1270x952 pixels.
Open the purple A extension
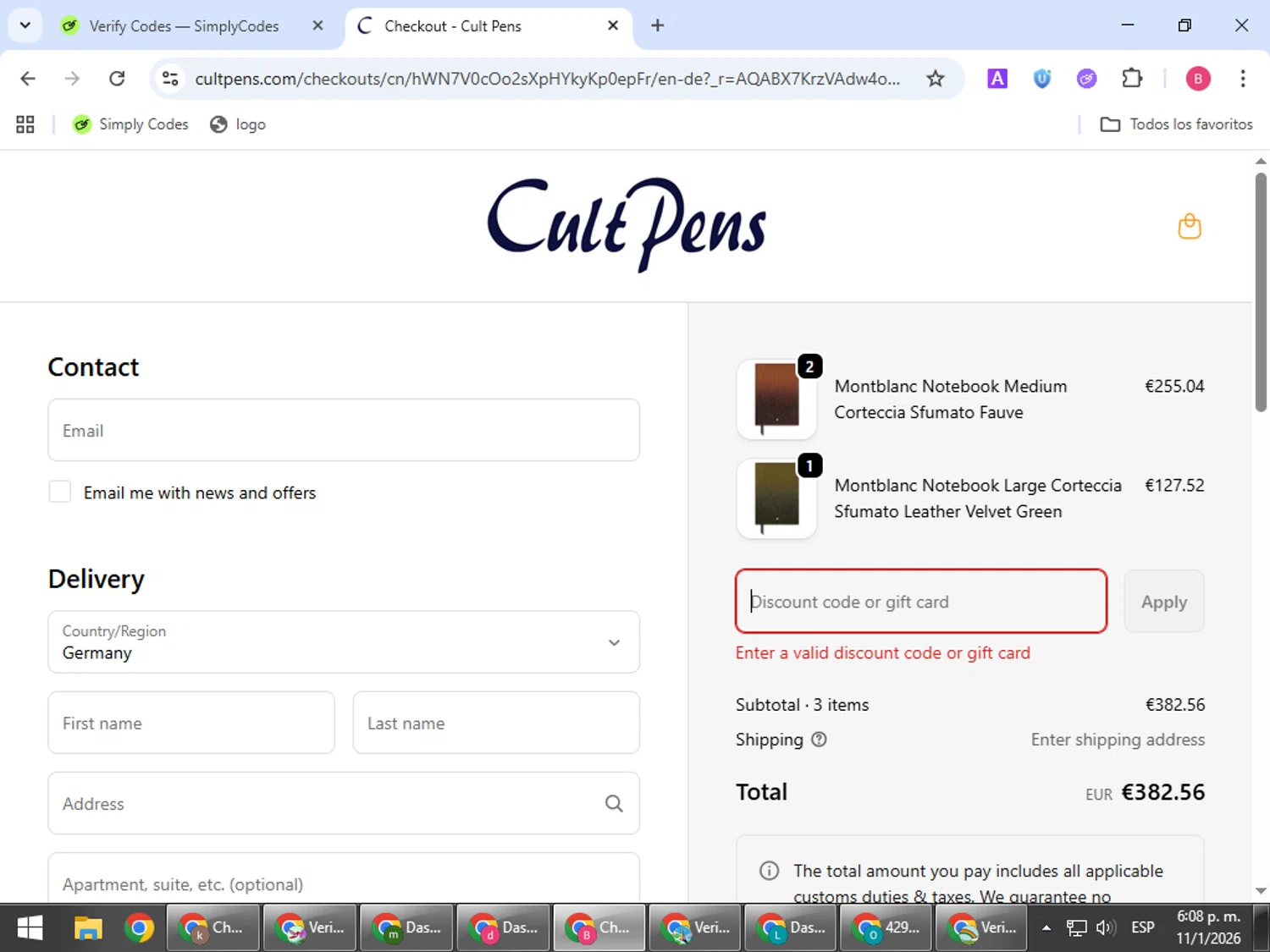pos(997,79)
